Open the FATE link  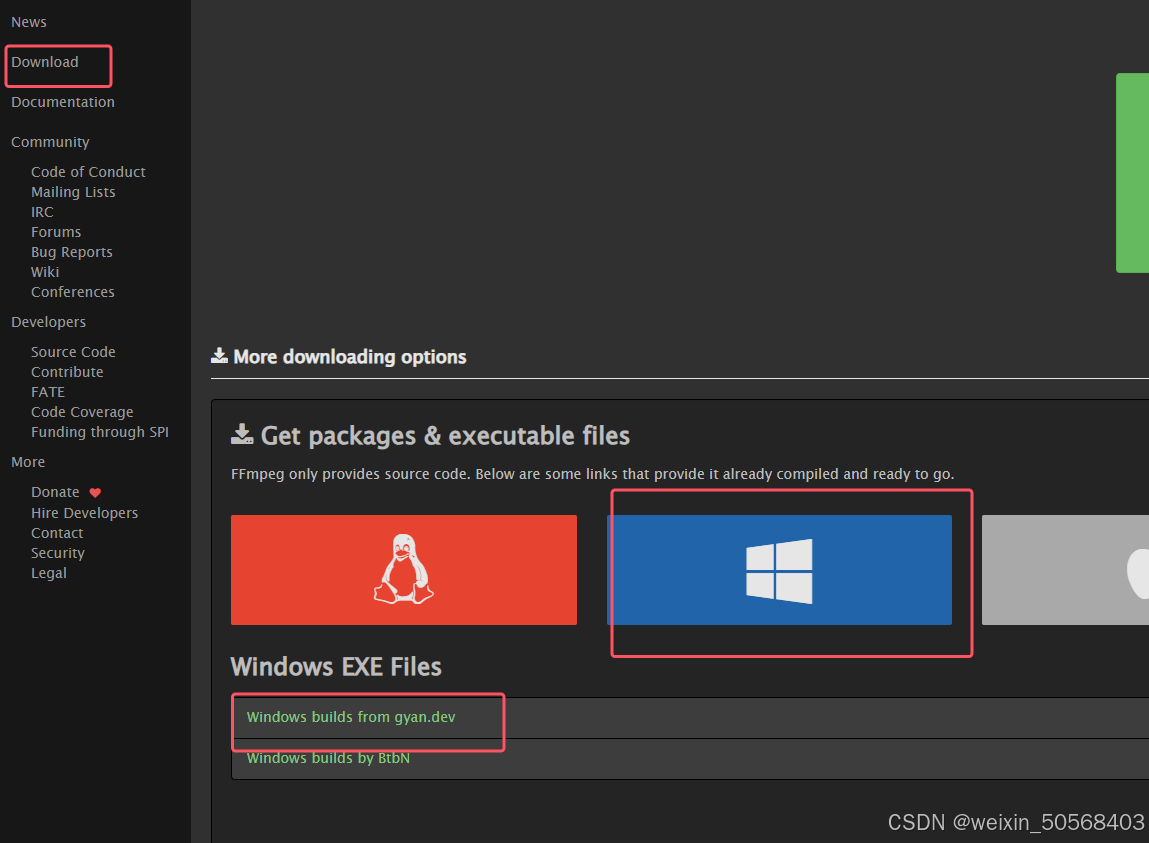click(x=48, y=392)
